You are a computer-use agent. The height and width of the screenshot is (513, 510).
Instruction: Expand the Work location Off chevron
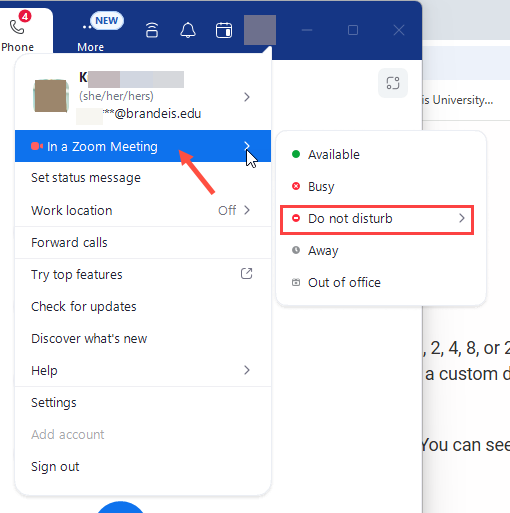pos(247,210)
